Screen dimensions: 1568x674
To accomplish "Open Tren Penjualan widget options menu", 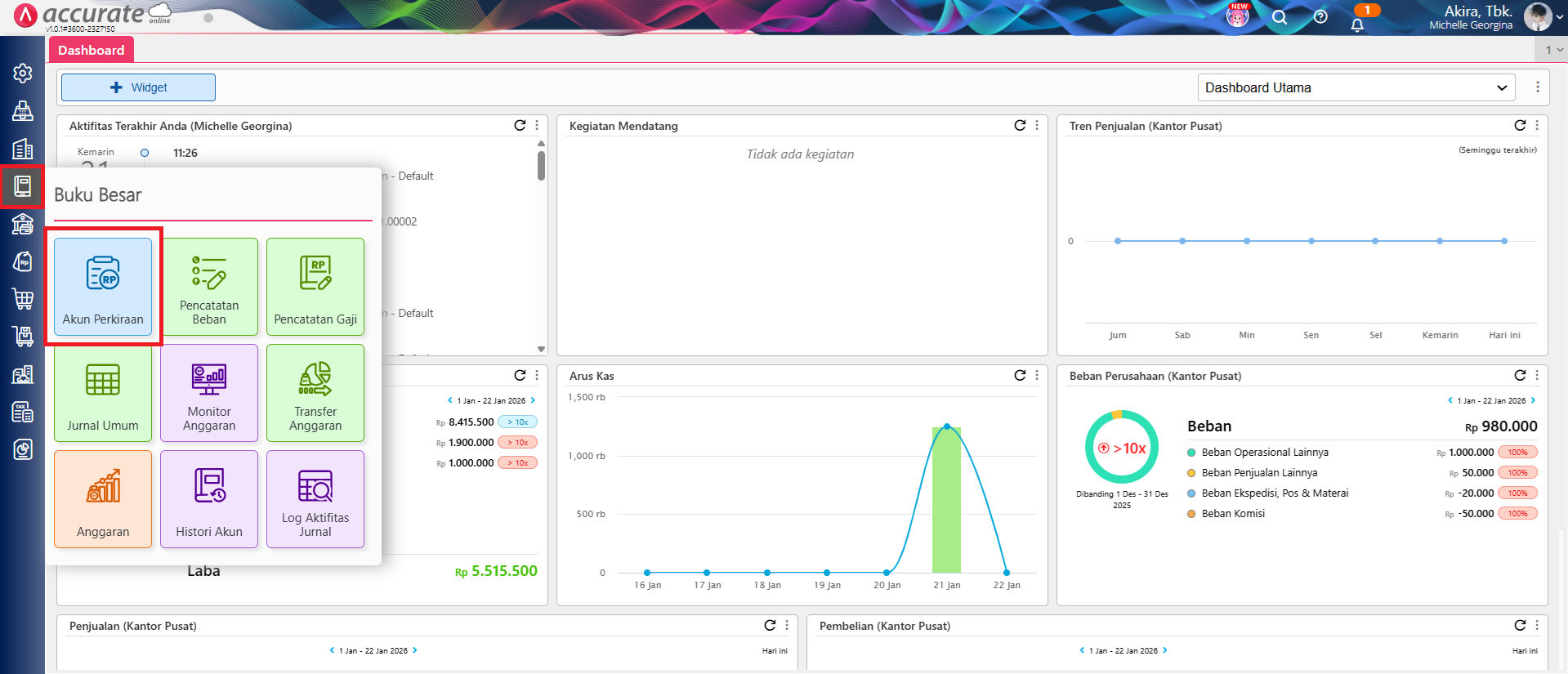I will 1537,125.
